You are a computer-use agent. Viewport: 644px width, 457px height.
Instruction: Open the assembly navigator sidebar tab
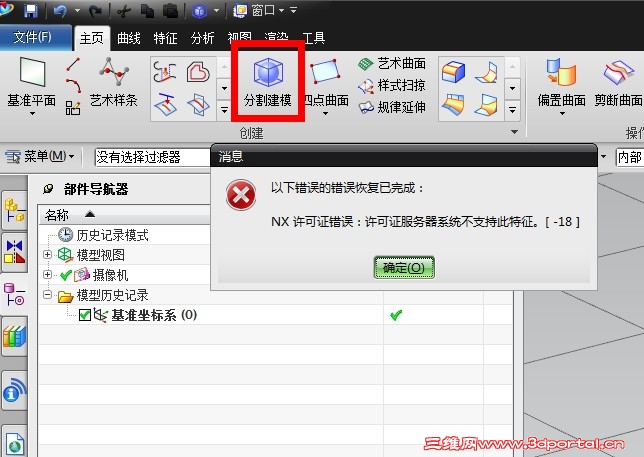point(14,209)
